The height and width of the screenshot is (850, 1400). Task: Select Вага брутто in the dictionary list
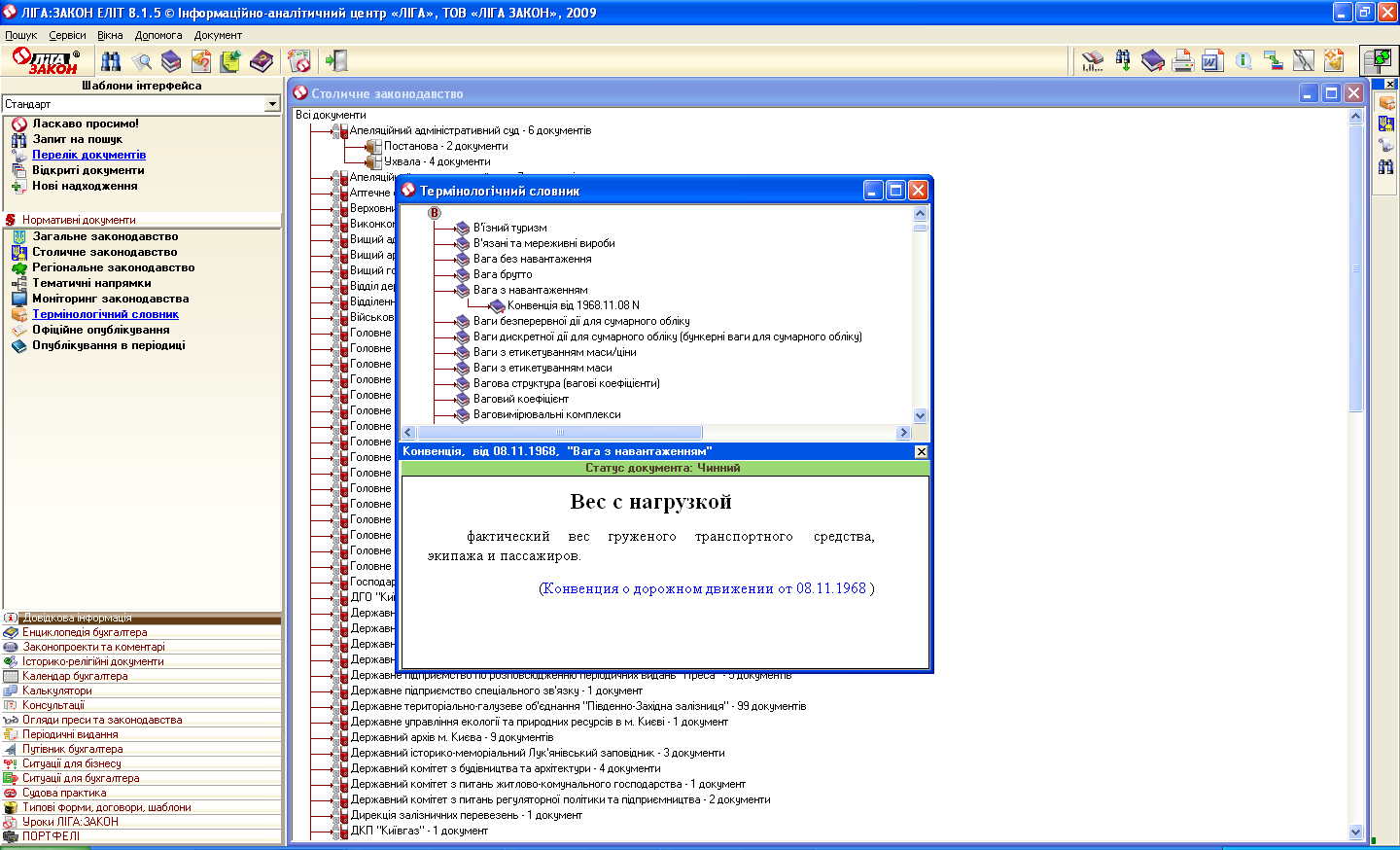(502, 274)
